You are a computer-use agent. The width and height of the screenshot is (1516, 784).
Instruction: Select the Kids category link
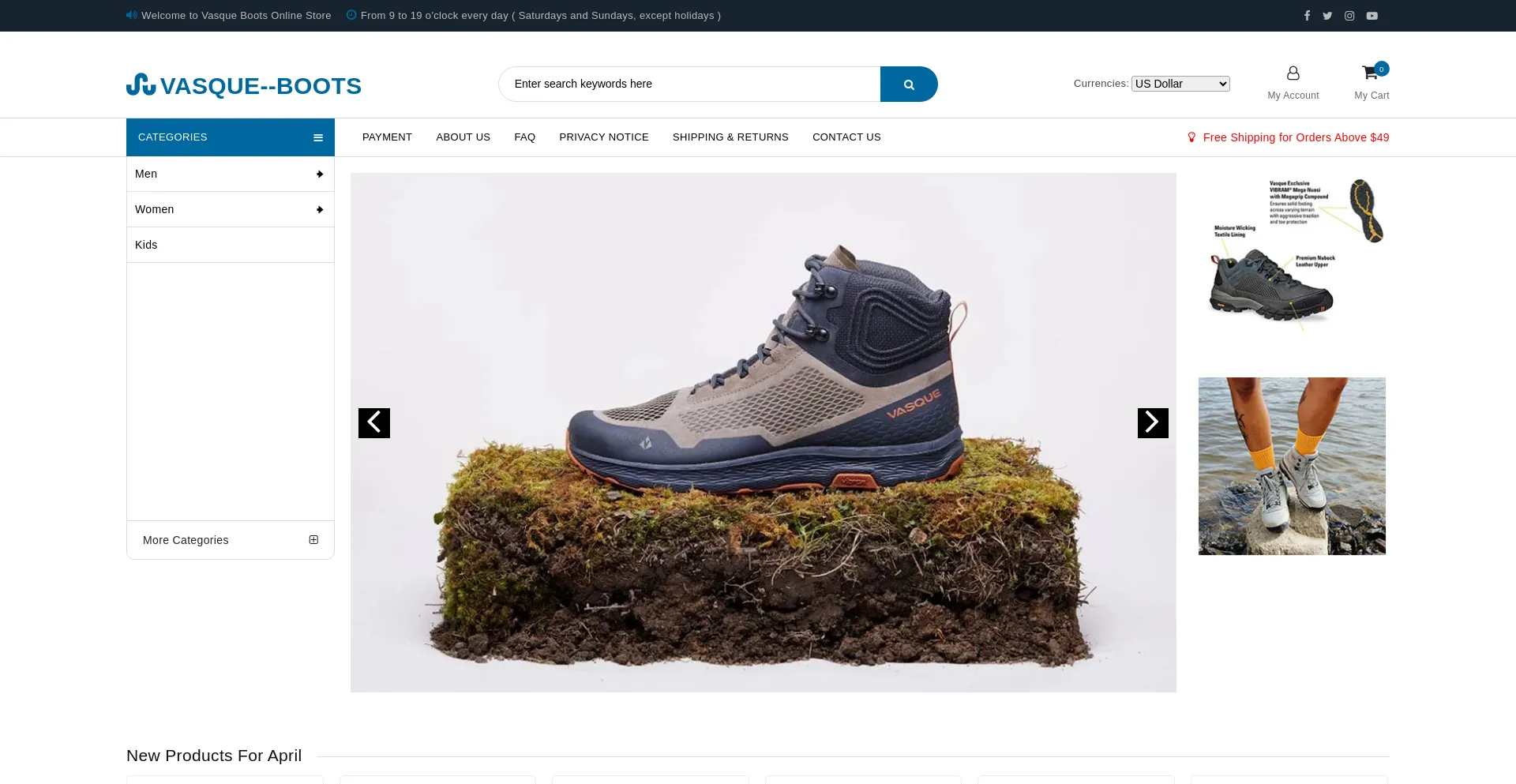[x=146, y=245]
